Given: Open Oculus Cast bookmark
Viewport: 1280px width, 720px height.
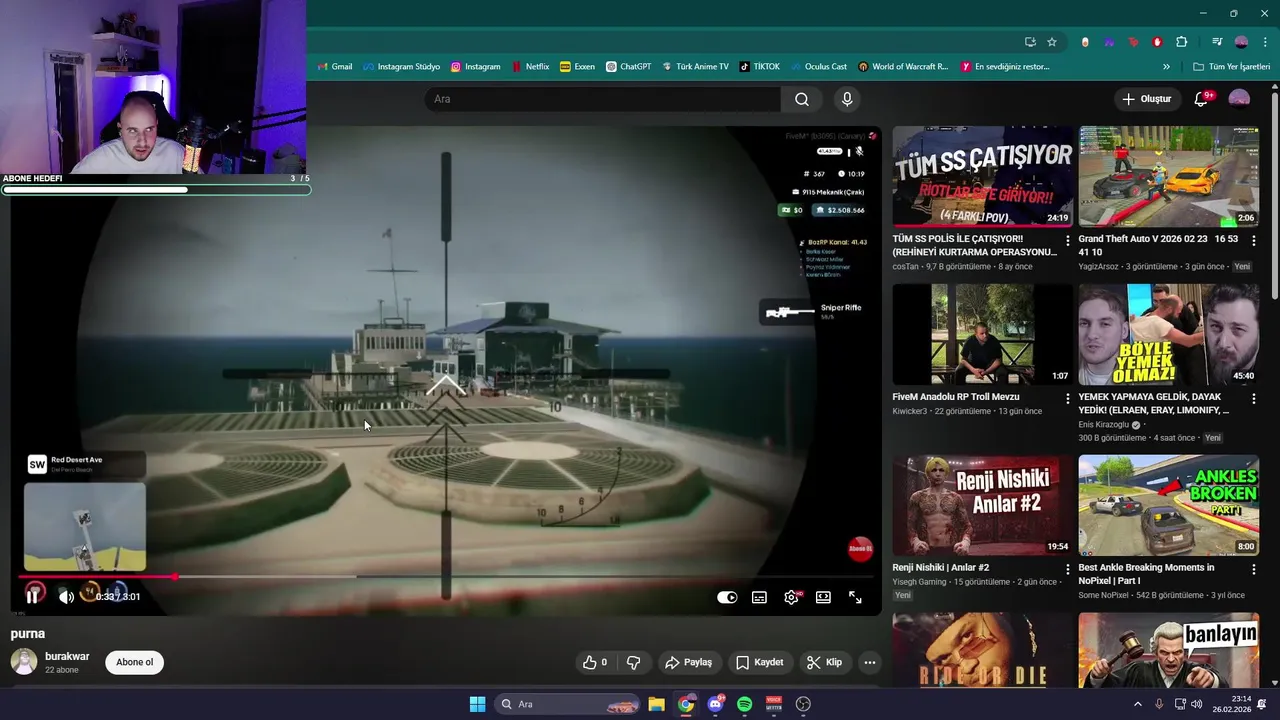Looking at the screenshot, I should point(817,67).
